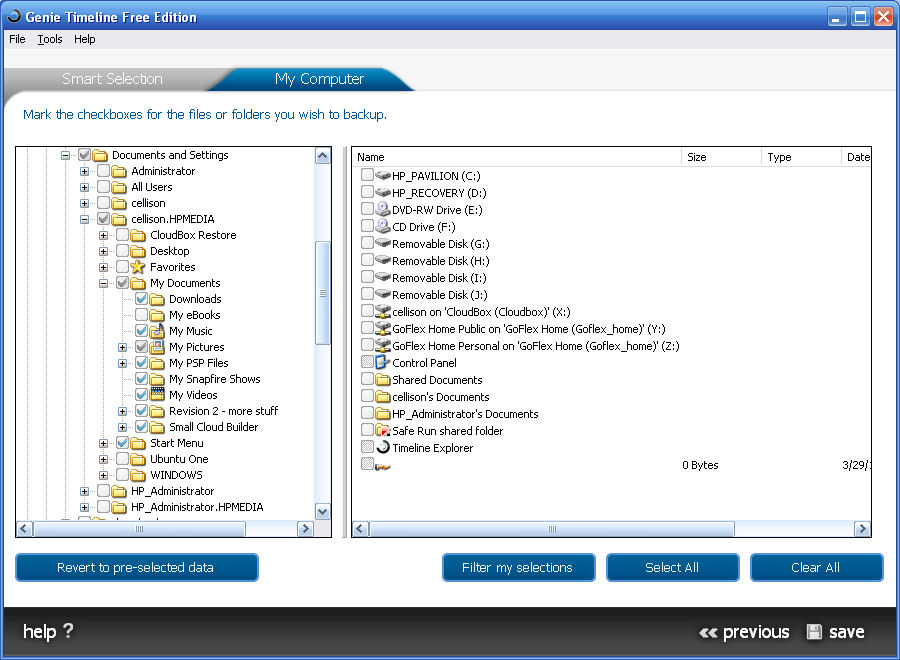The width and height of the screenshot is (900, 660).
Task: Check the My eBooks folder checkbox
Action: [x=142, y=315]
